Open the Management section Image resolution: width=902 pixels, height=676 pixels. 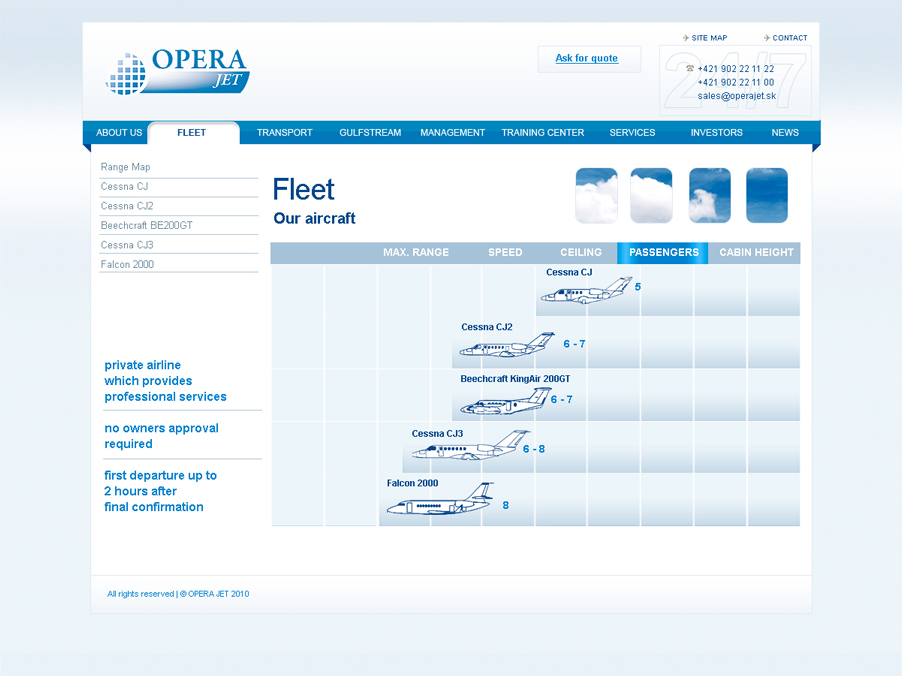point(453,132)
